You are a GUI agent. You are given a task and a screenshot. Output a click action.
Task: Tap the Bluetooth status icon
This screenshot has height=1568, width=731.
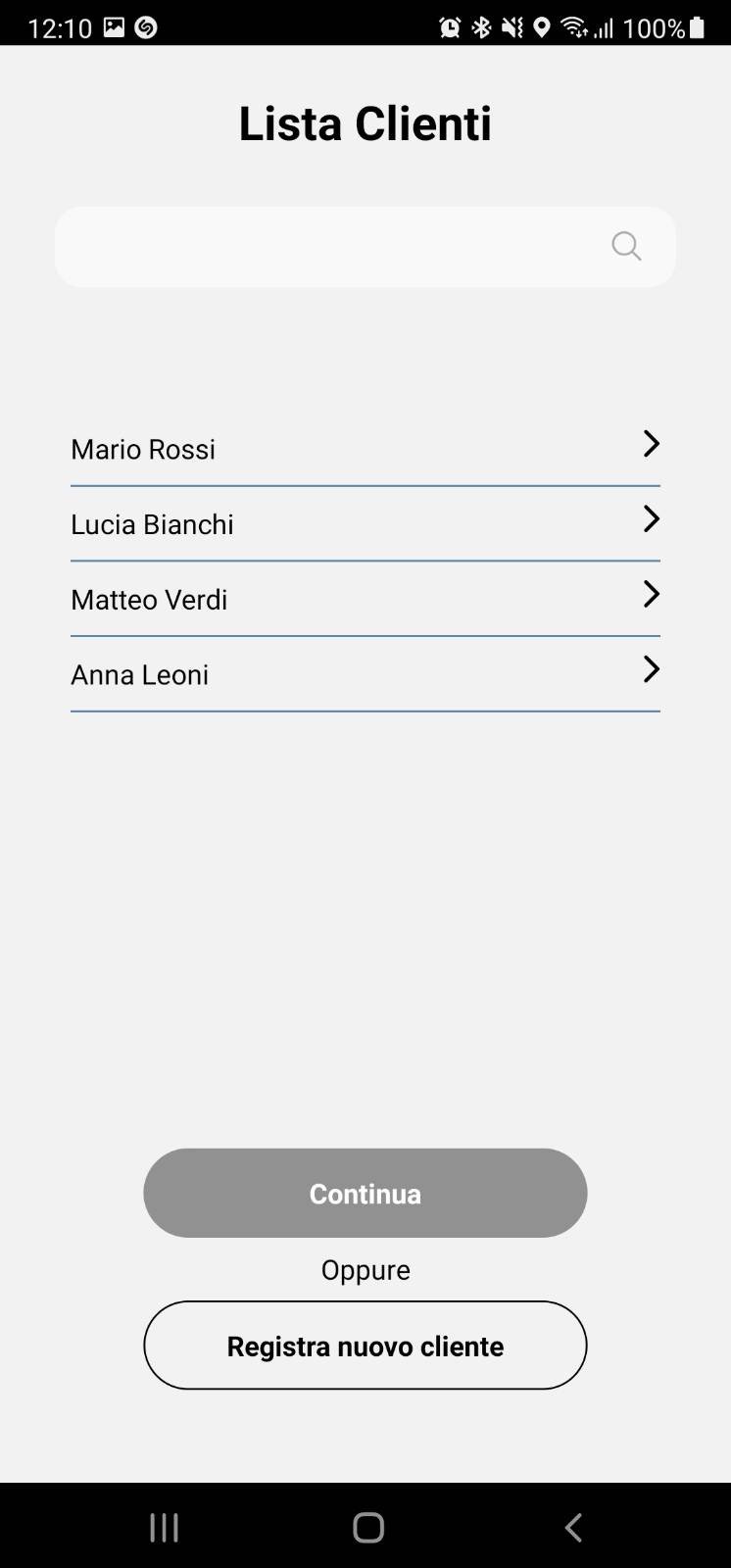(481, 27)
